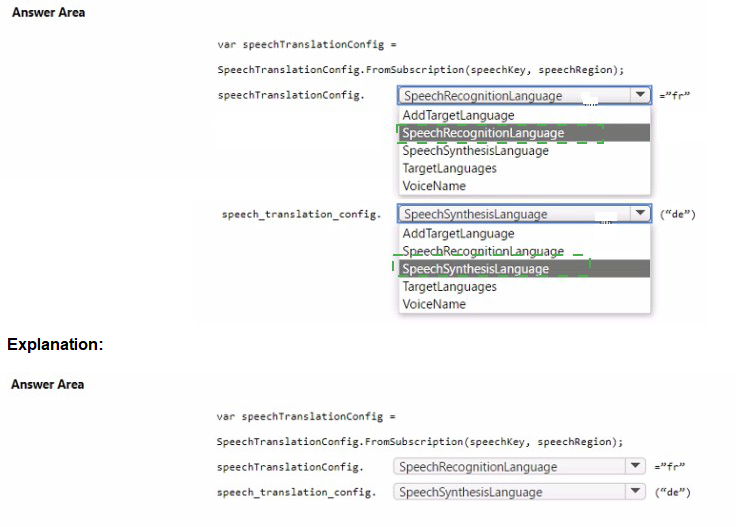Collapse the open dropdown arrow beside ="fr"
Image resolution: width=738 pixels, height=527 pixels.
640,96
